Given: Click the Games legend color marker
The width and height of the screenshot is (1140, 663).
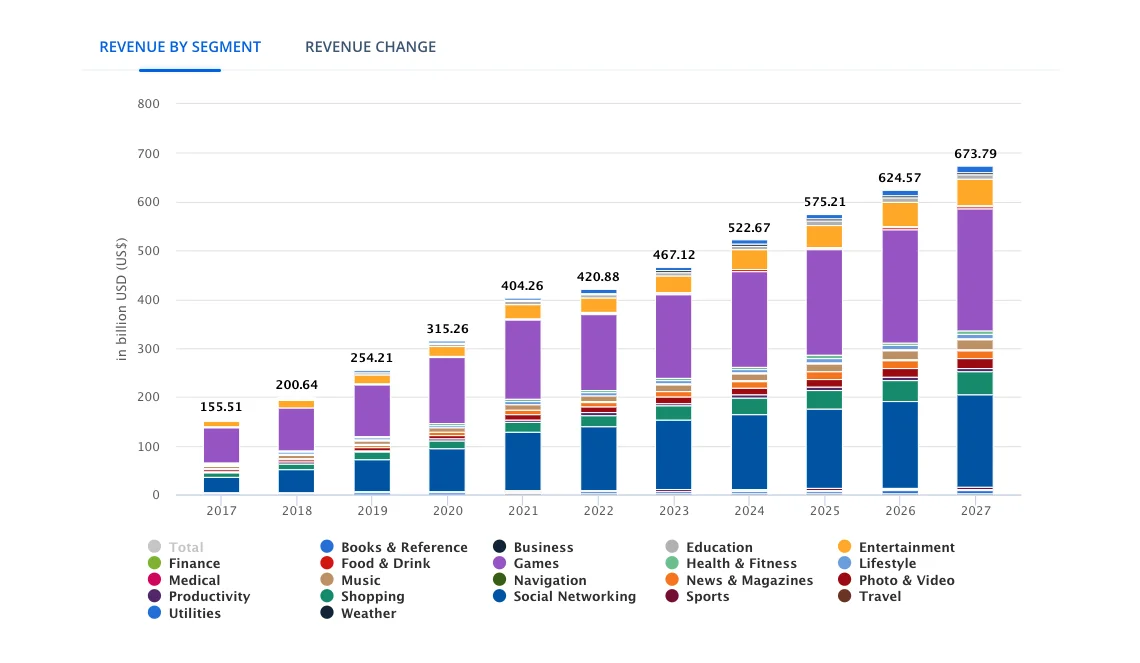Looking at the screenshot, I should click(x=502, y=563).
